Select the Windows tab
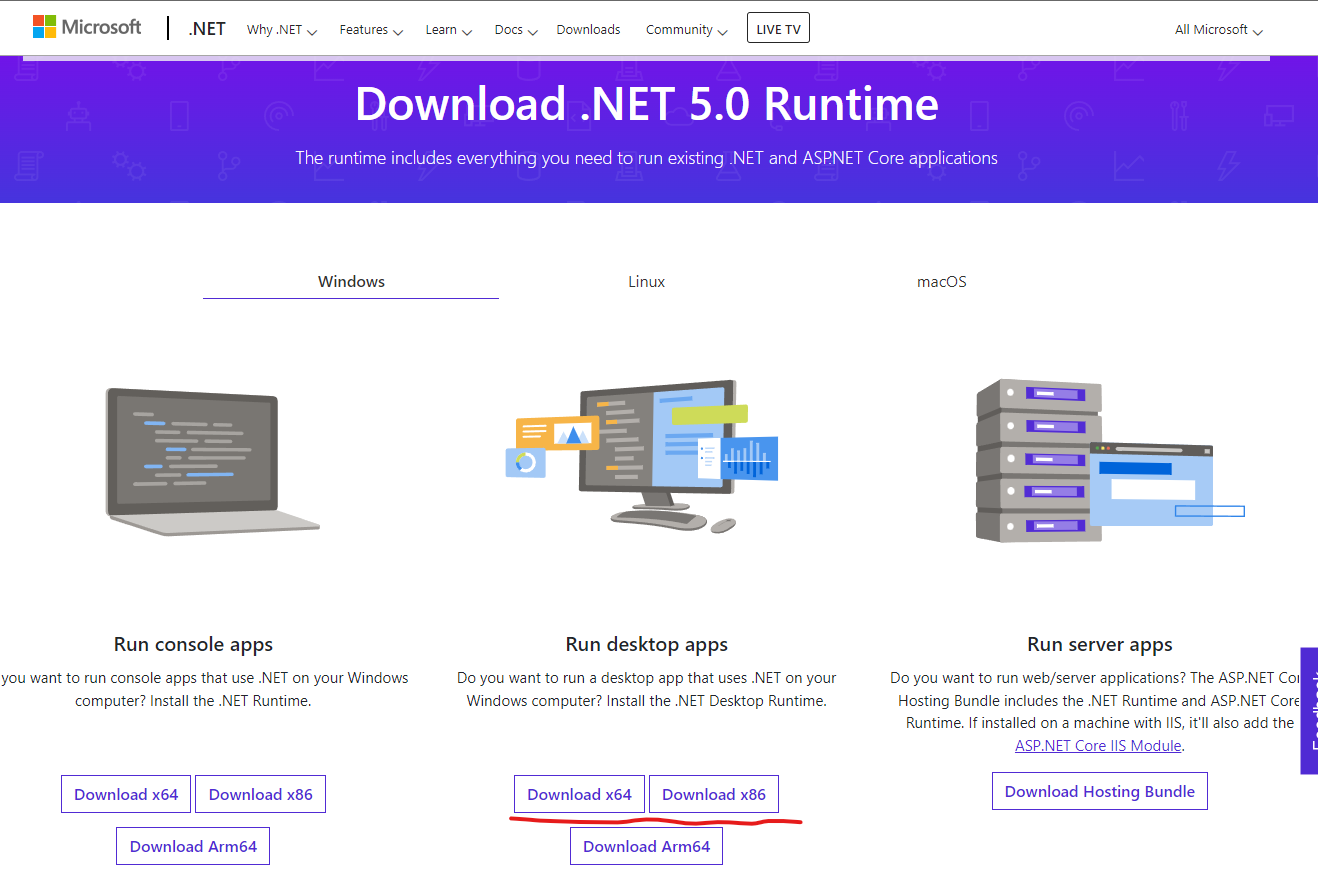The width and height of the screenshot is (1318, 879). 351,282
